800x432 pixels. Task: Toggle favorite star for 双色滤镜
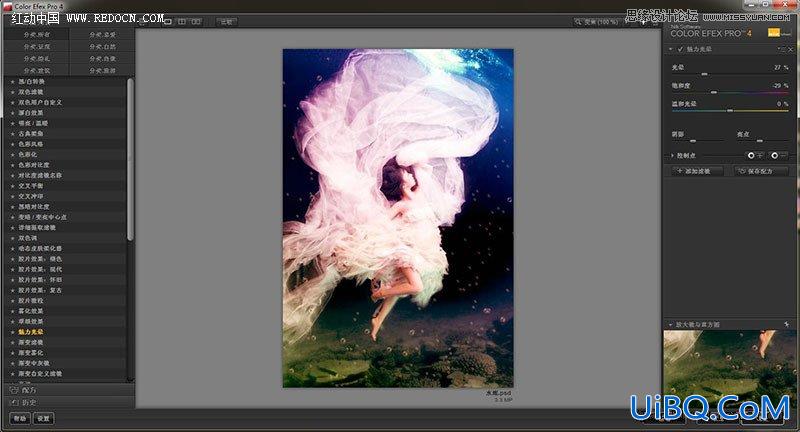pyautogui.click(x=12, y=92)
